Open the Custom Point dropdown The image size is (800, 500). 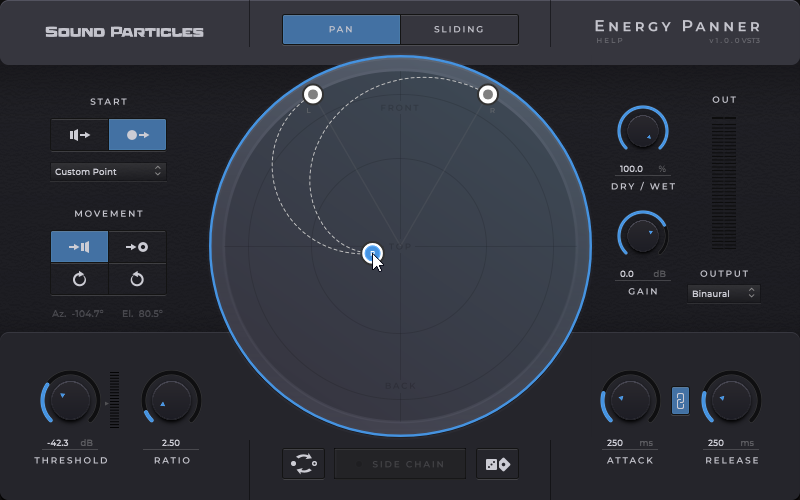[x=108, y=171]
